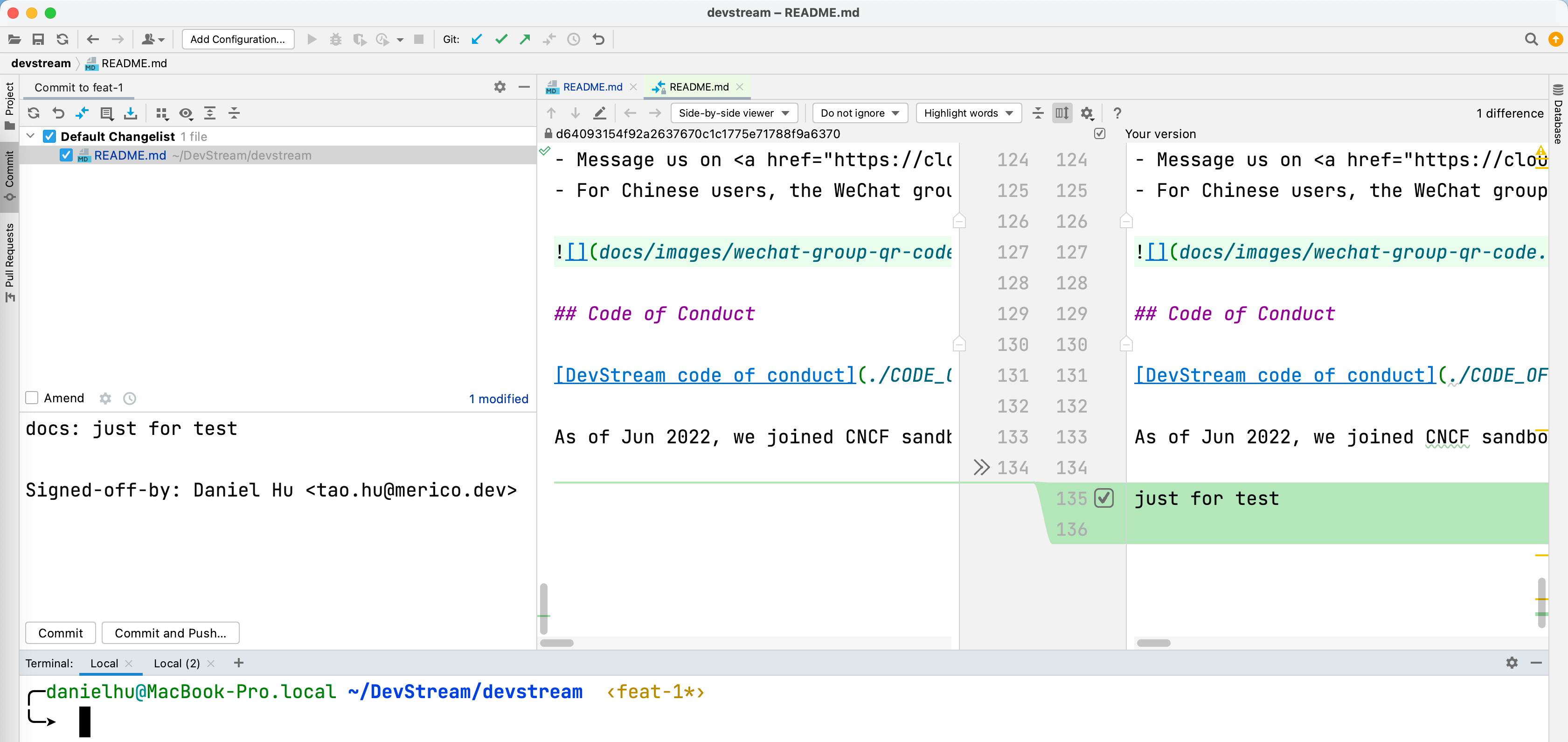
Task: Open Git Show History clock icon
Action: [x=573, y=40]
